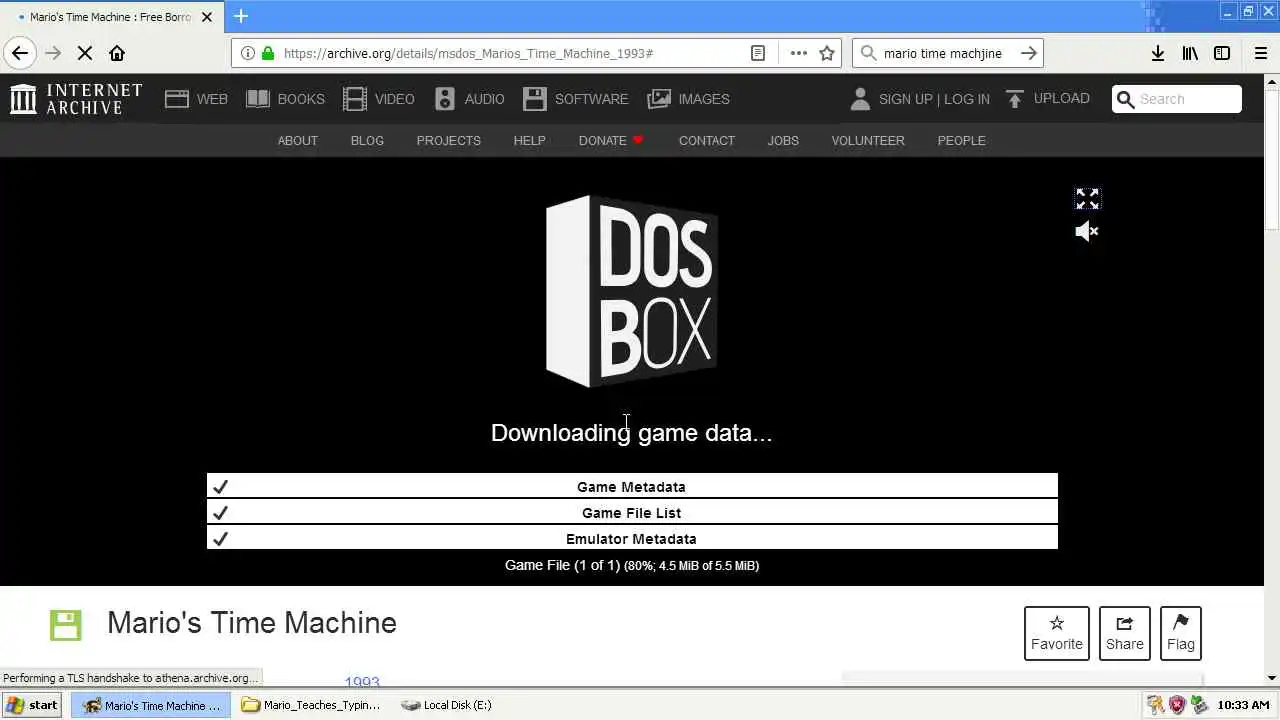
Task: Enter fullscreen for the emulator
Action: (1087, 199)
